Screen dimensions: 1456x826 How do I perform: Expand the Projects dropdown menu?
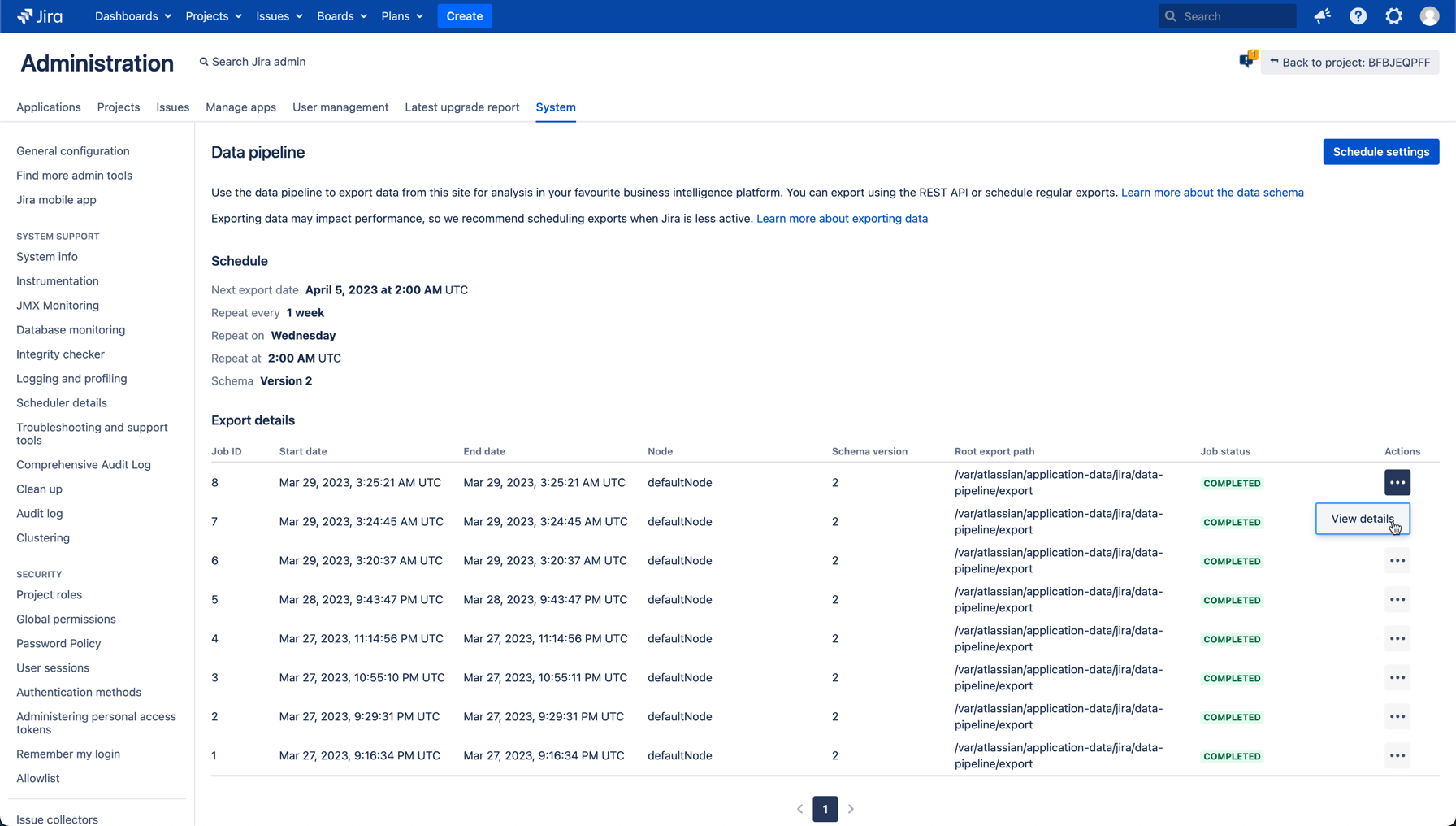(x=213, y=16)
